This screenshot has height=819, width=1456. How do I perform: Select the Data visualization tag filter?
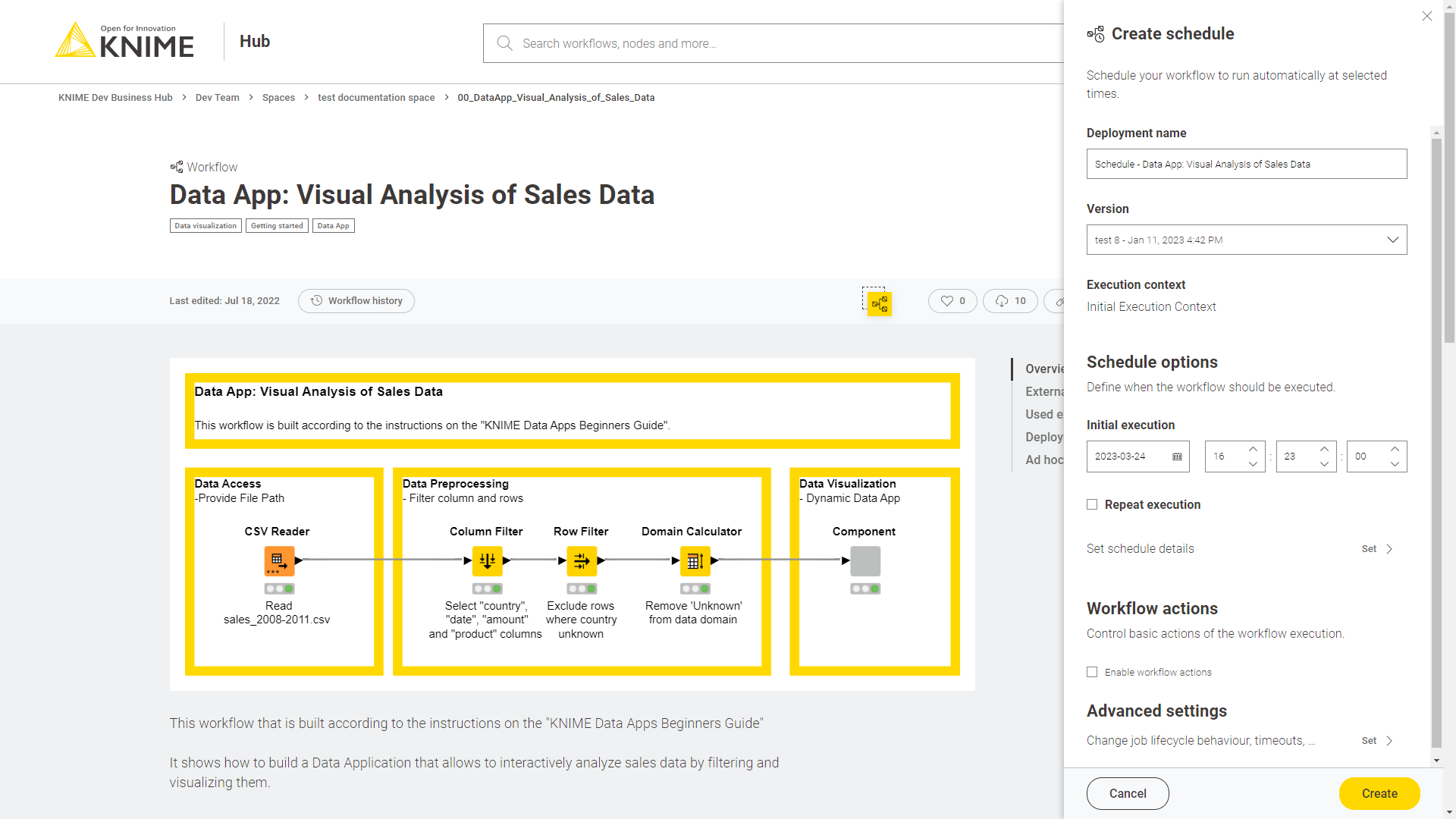click(x=204, y=225)
